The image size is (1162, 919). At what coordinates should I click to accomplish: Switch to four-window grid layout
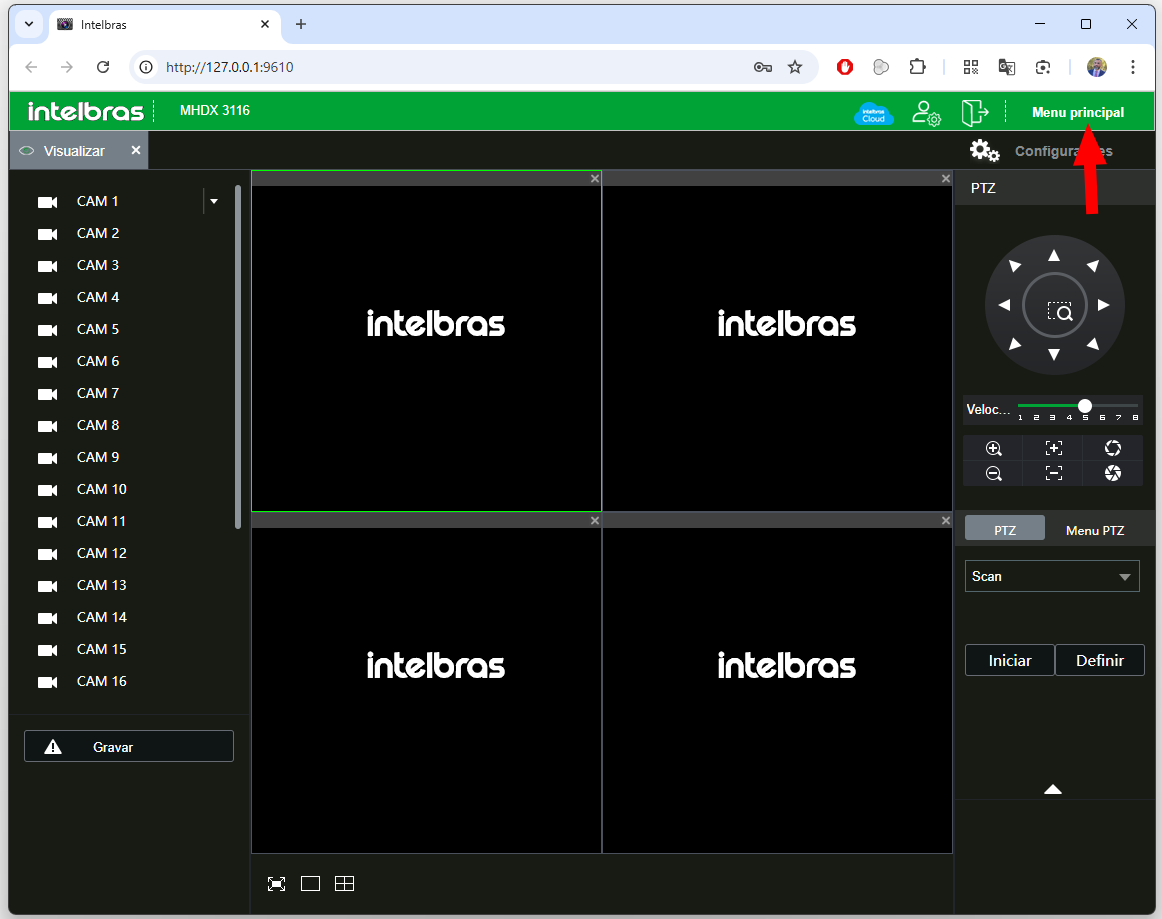pyautogui.click(x=345, y=883)
